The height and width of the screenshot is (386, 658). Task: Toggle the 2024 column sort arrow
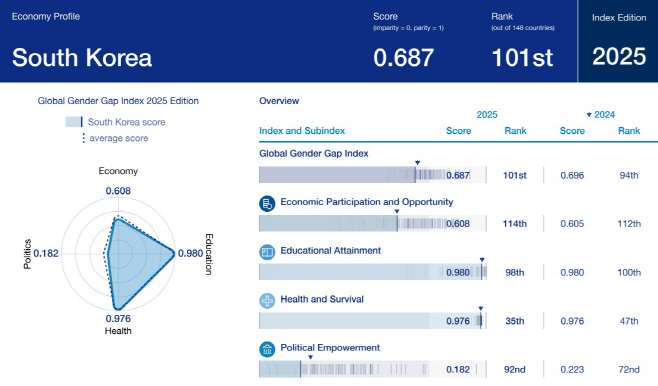pyautogui.click(x=589, y=115)
